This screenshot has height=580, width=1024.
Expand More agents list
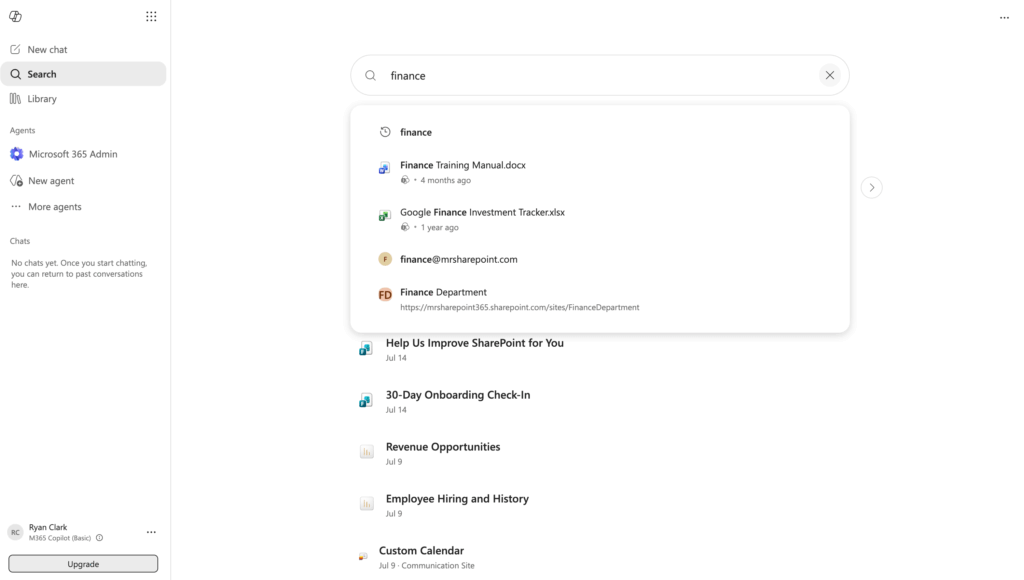(x=84, y=206)
